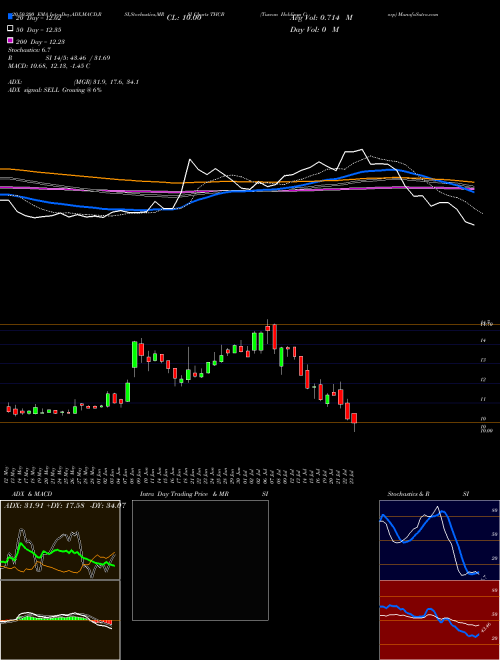500x660 pixels.
Task: Select the '50 Day = 12.35' legend text
Action: tap(38, 30)
